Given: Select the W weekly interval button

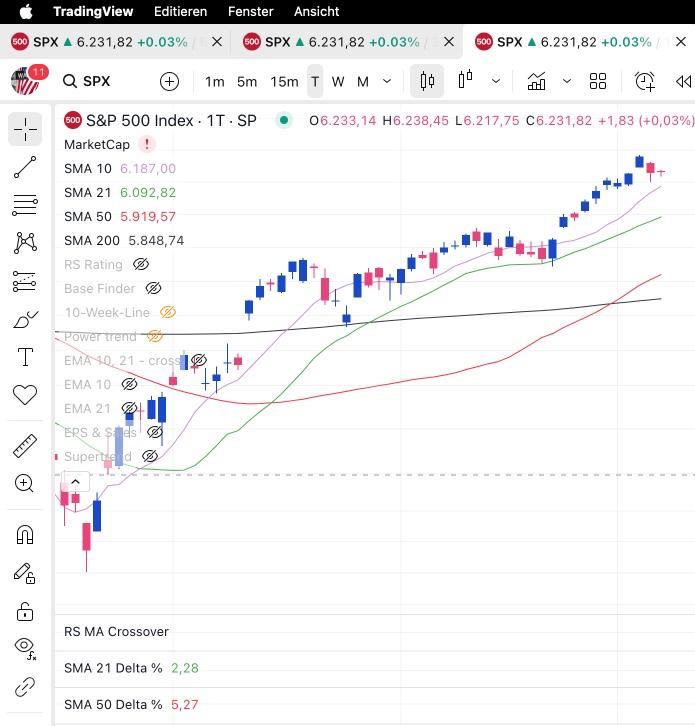Looking at the screenshot, I should (x=338, y=81).
